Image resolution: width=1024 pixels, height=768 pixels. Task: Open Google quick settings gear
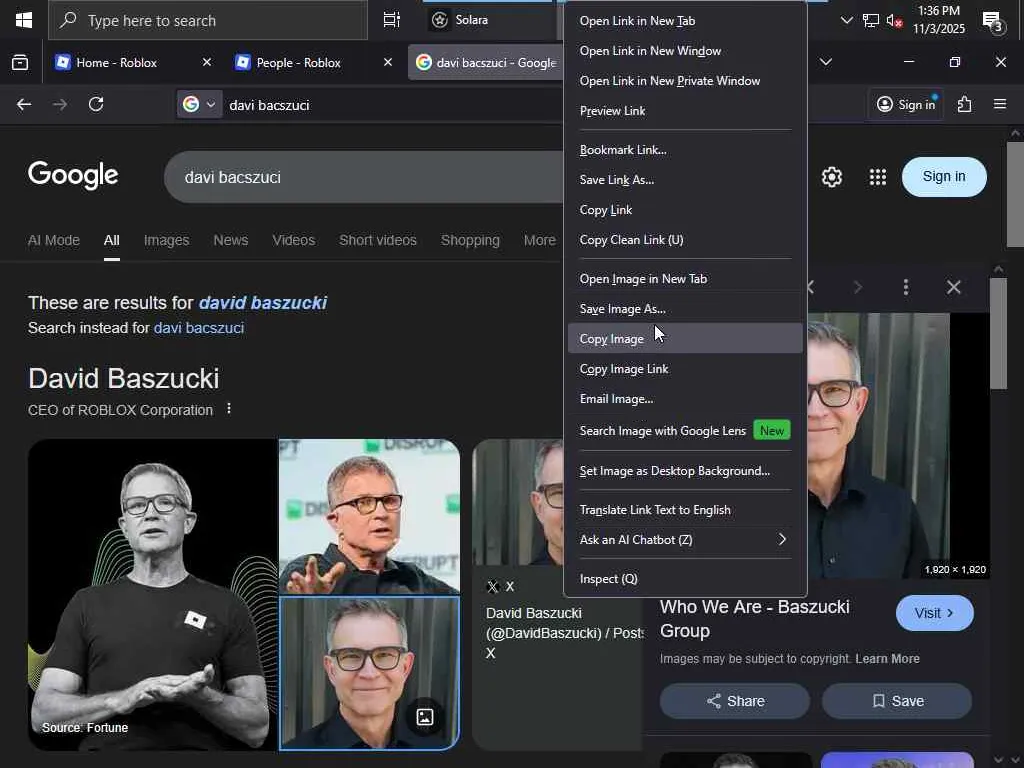831,177
